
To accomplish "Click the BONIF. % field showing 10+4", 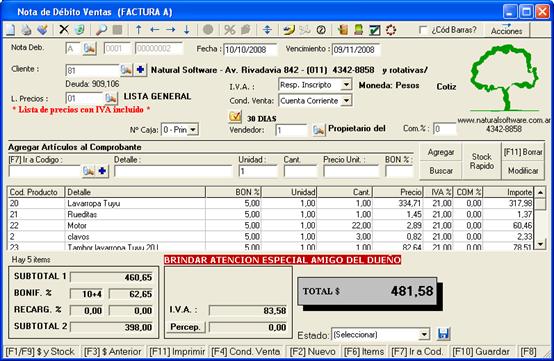I will [x=87, y=294].
